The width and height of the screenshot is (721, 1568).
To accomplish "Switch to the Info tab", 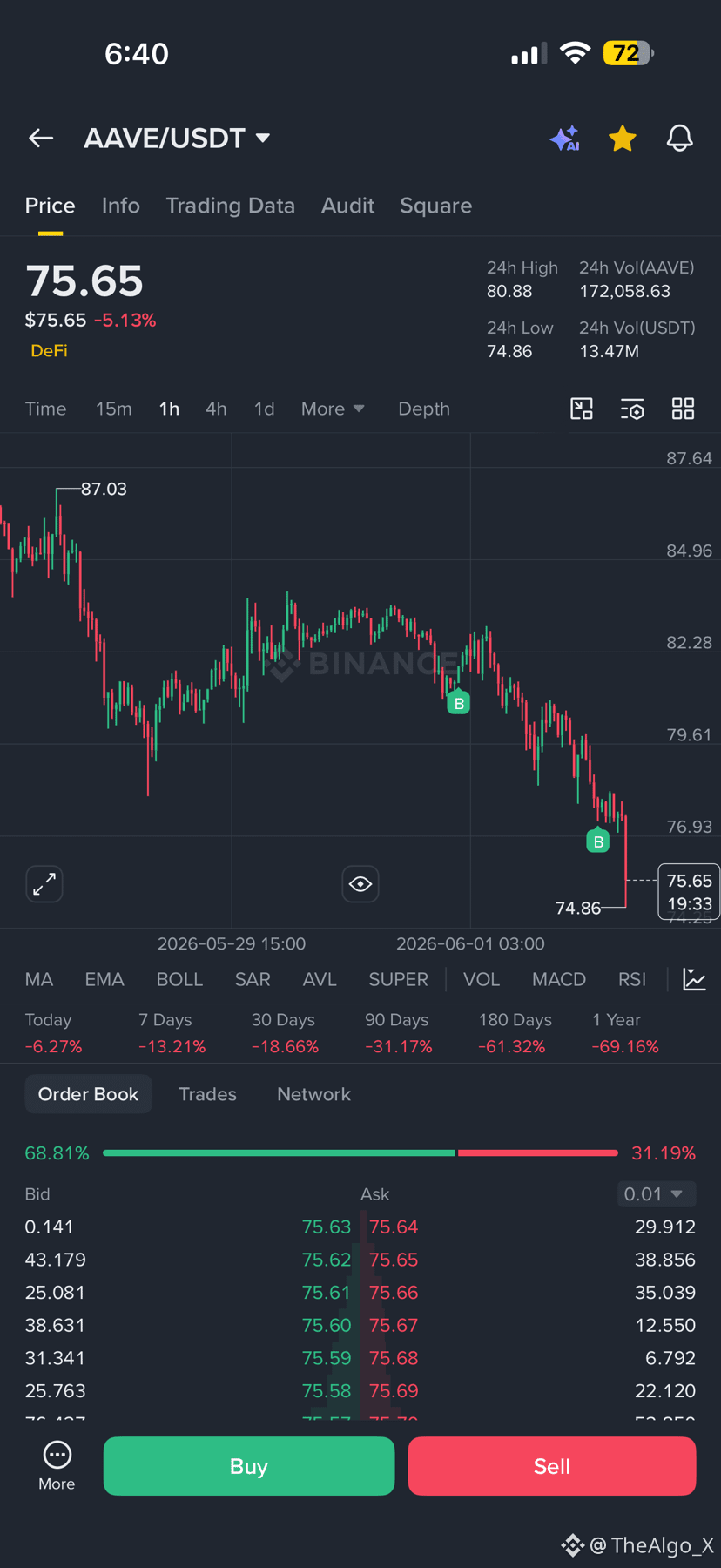I will (121, 206).
